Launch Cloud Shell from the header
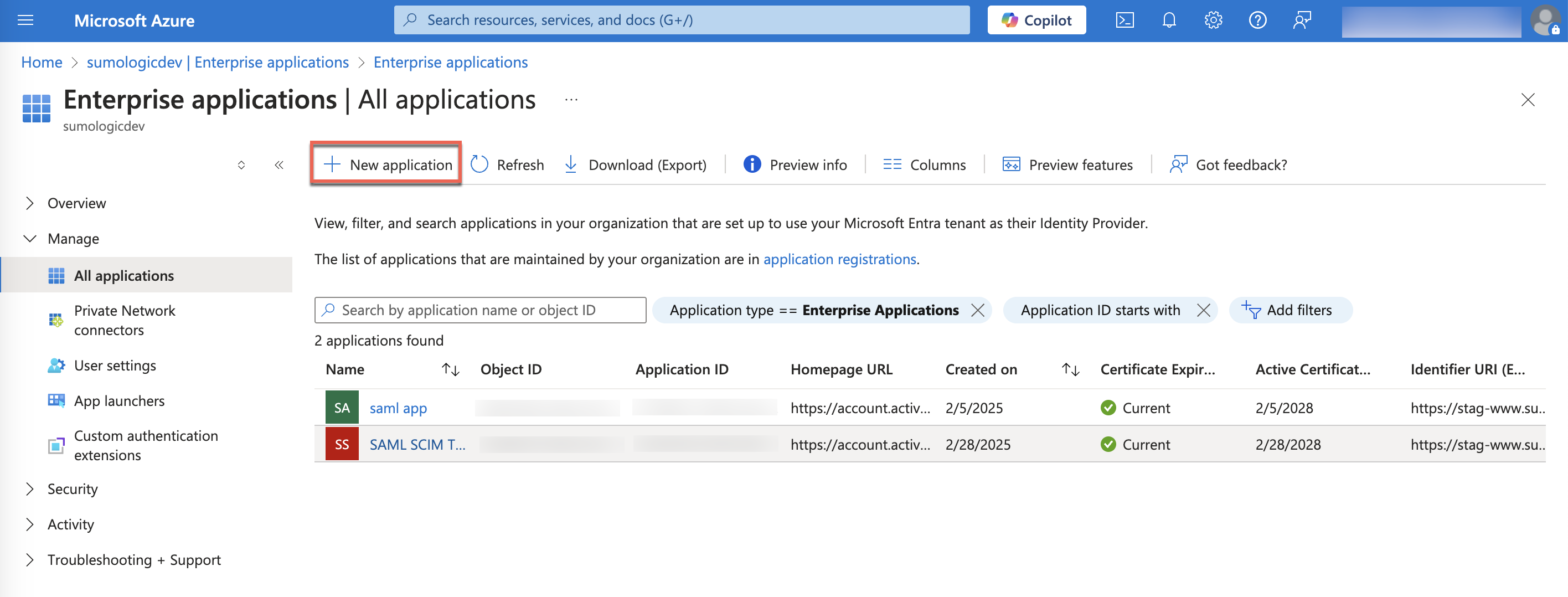The height and width of the screenshot is (597, 1568). coord(1126,19)
